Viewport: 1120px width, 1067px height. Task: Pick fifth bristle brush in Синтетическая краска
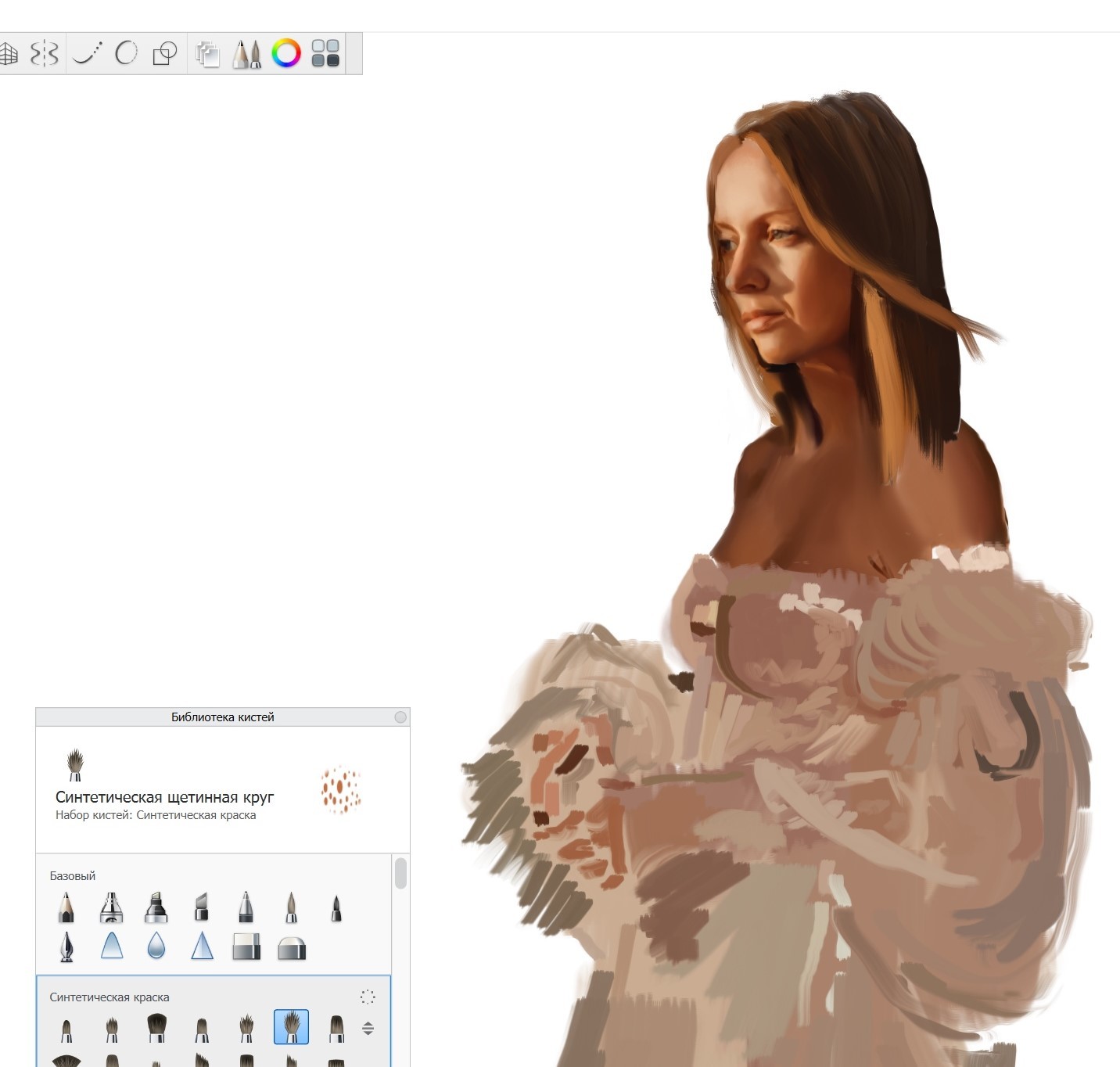pos(246,1028)
